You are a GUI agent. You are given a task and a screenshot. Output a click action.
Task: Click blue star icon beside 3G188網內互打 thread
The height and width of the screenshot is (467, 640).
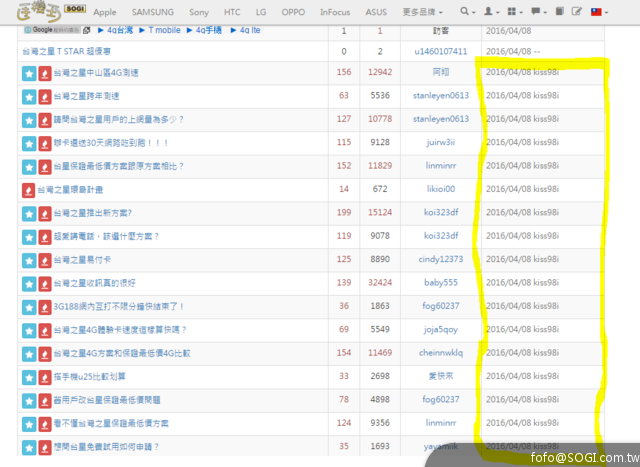point(28,306)
